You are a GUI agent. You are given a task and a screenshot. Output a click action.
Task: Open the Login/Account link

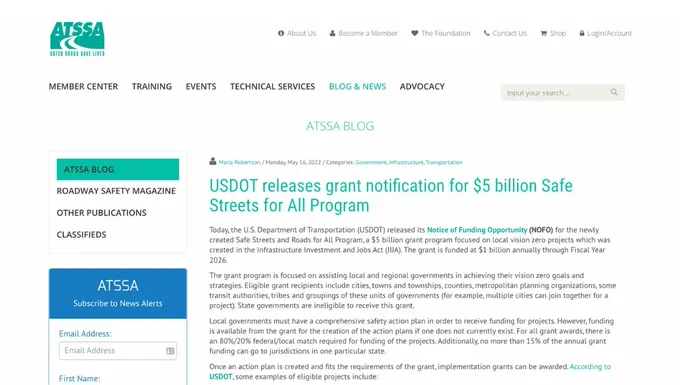[609, 33]
